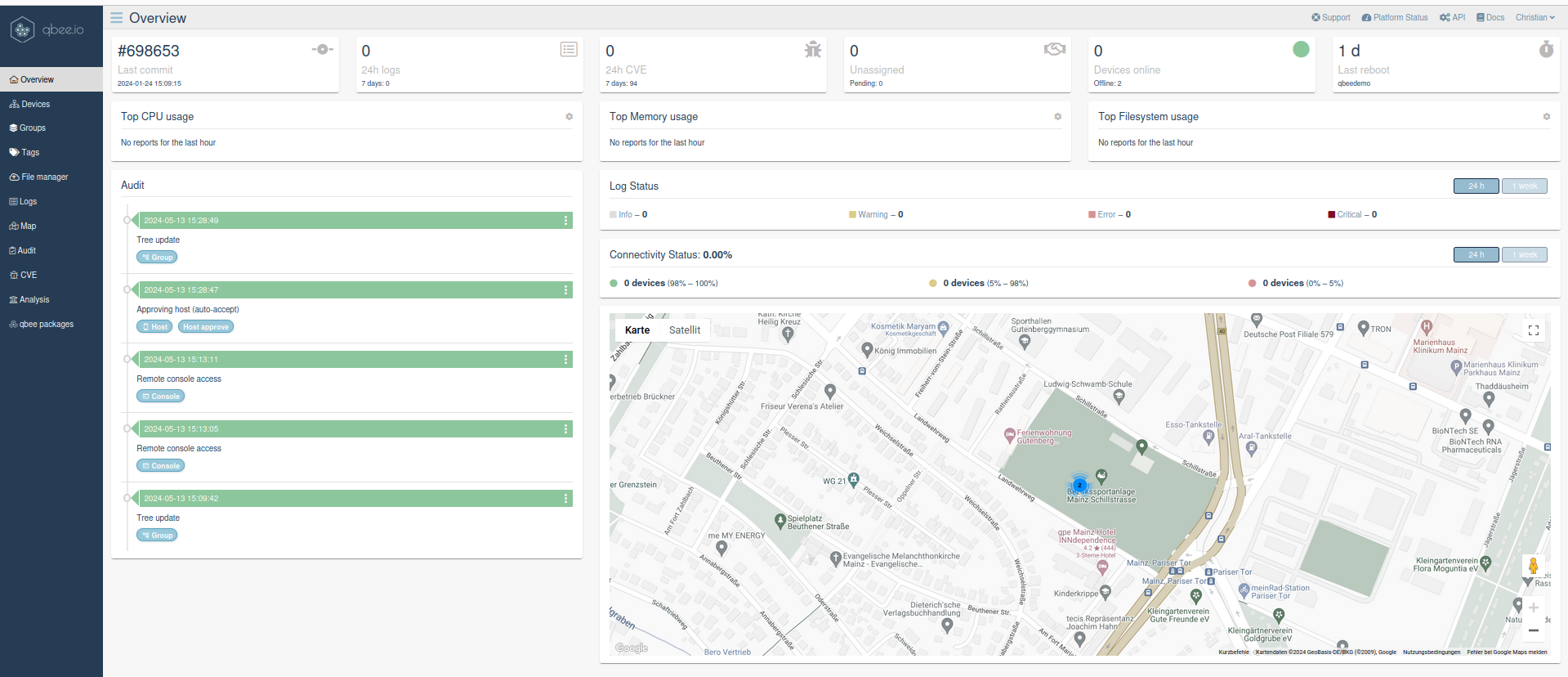Click the qbee.io logo
The height and width of the screenshot is (677, 1568).
click(x=47, y=29)
